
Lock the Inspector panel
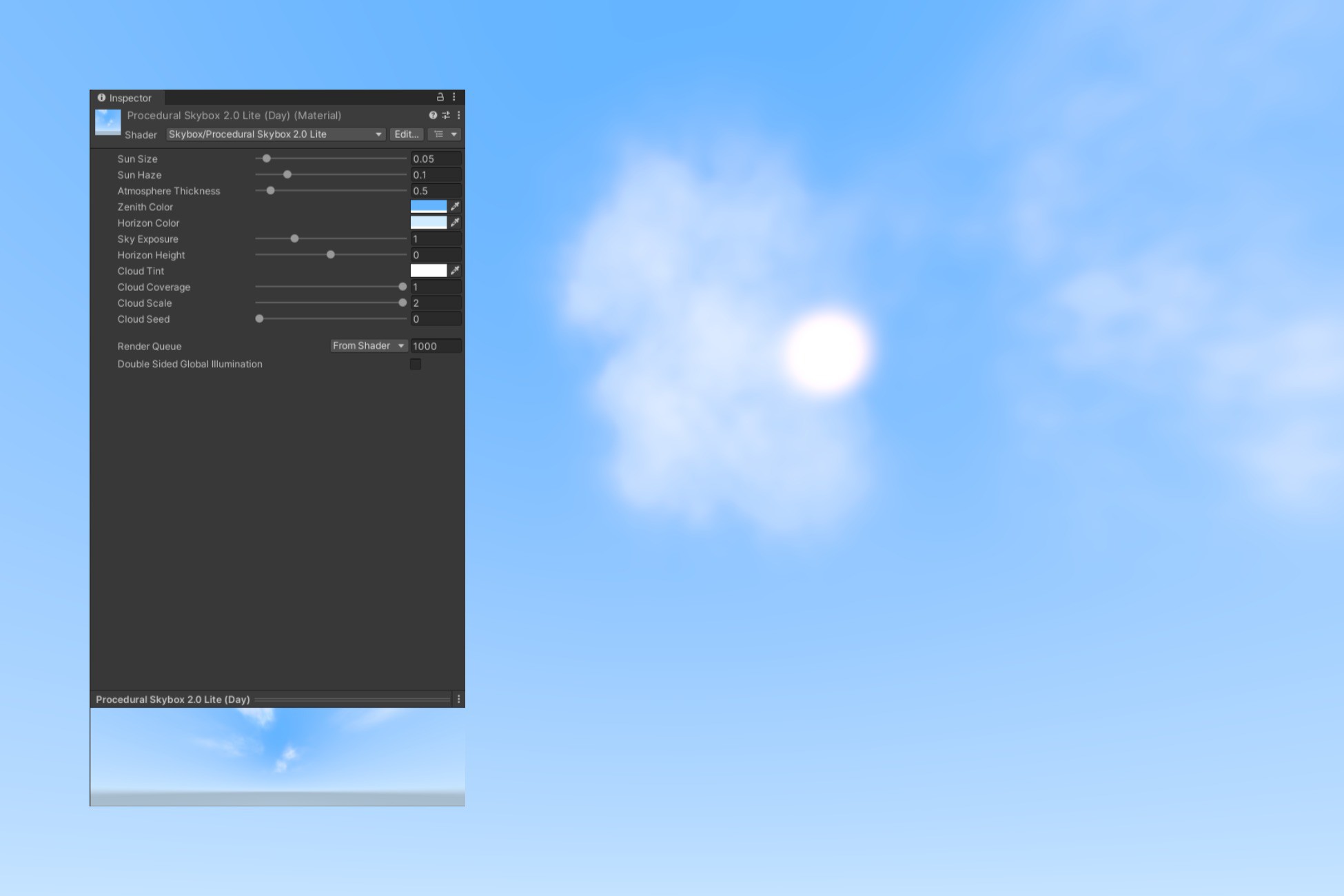tap(439, 96)
